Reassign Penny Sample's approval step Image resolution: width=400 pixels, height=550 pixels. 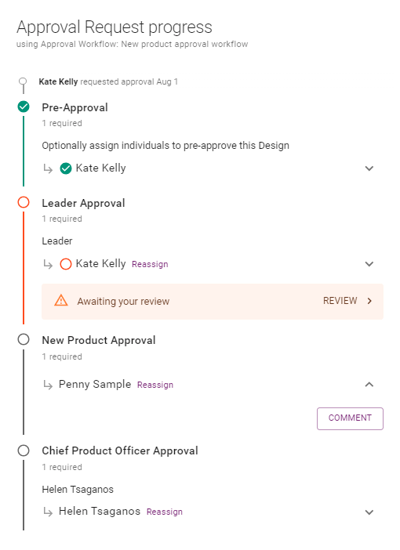tap(155, 385)
